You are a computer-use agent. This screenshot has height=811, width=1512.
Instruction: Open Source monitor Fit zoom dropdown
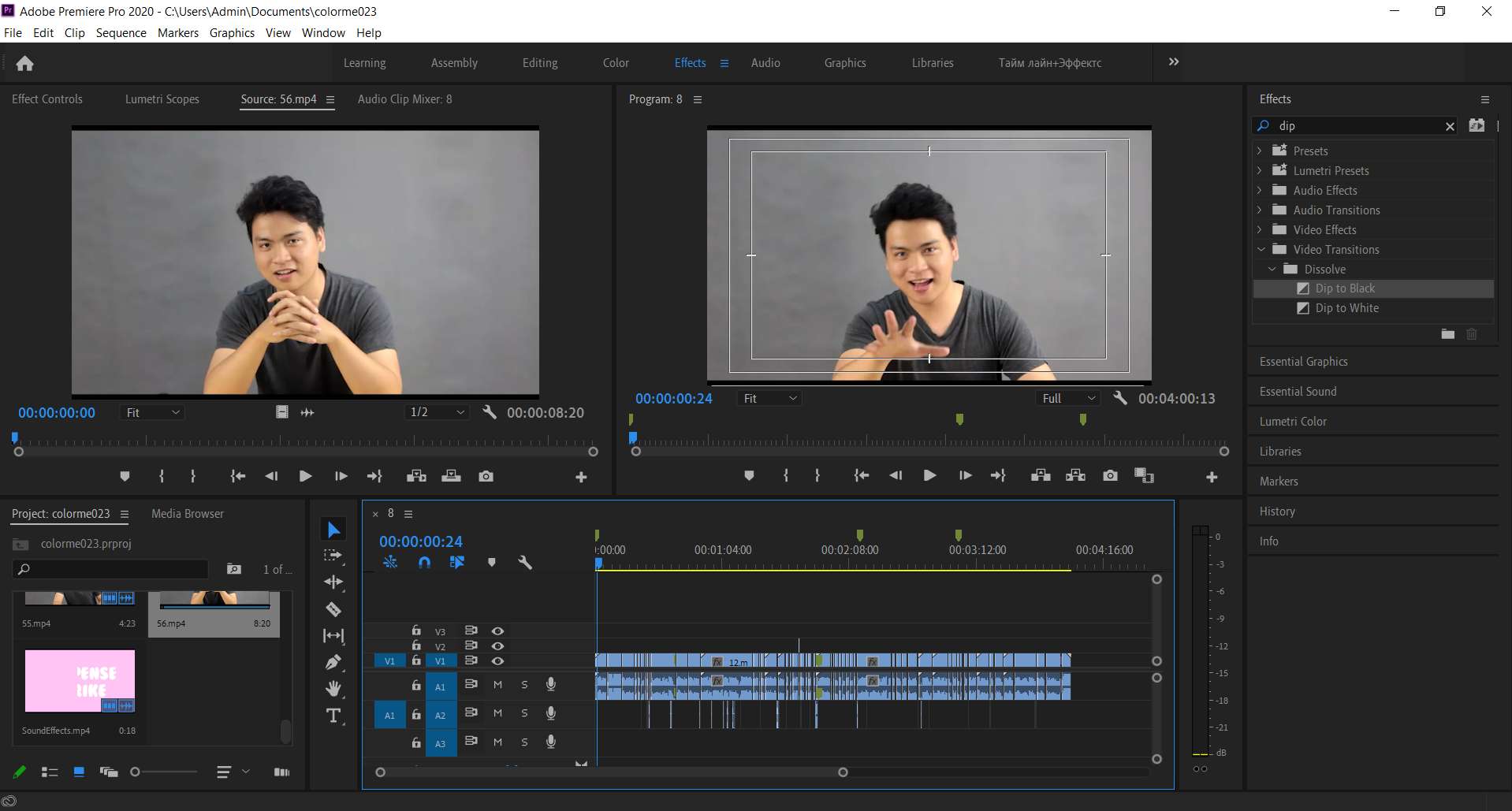(152, 412)
